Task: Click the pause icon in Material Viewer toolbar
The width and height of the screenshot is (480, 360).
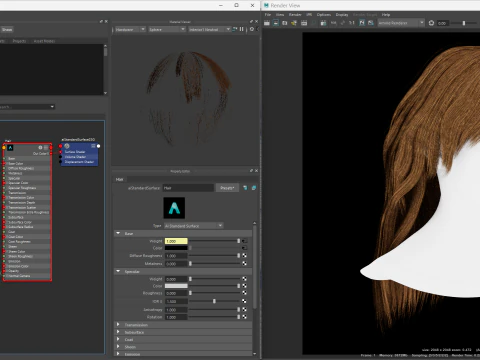Action: click(x=242, y=29)
